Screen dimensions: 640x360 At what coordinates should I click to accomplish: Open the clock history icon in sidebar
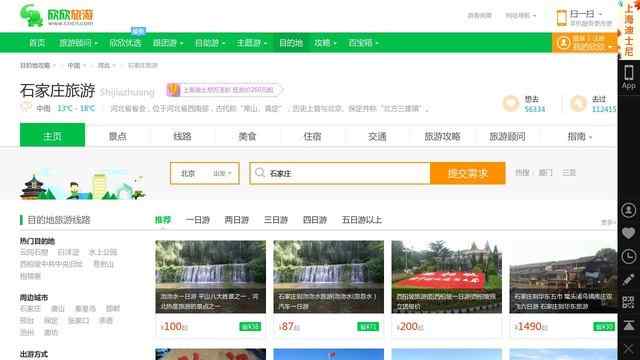(x=629, y=256)
